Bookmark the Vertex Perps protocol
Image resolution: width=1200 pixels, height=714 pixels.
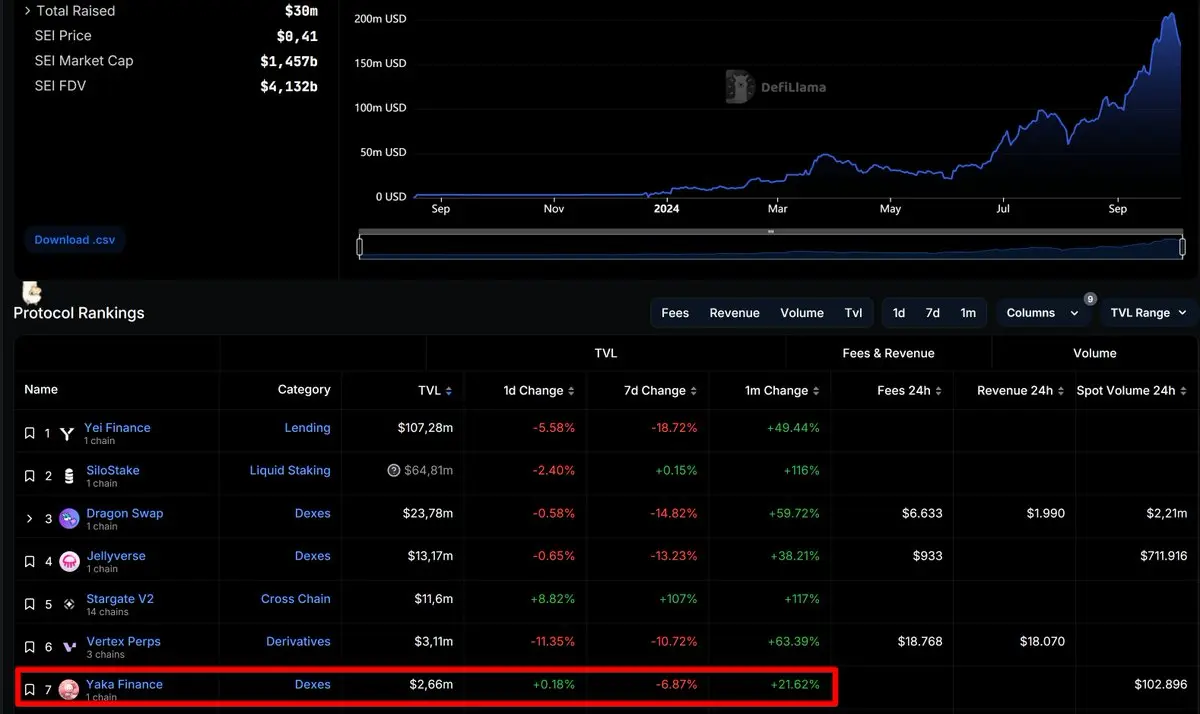click(x=29, y=647)
